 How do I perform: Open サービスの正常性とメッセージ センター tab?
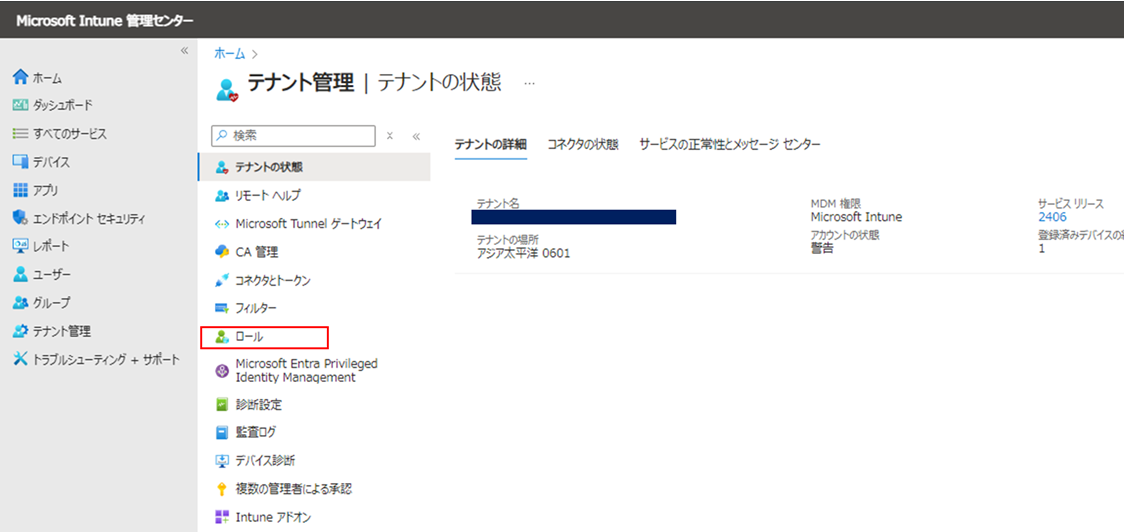pyautogui.click(x=730, y=144)
